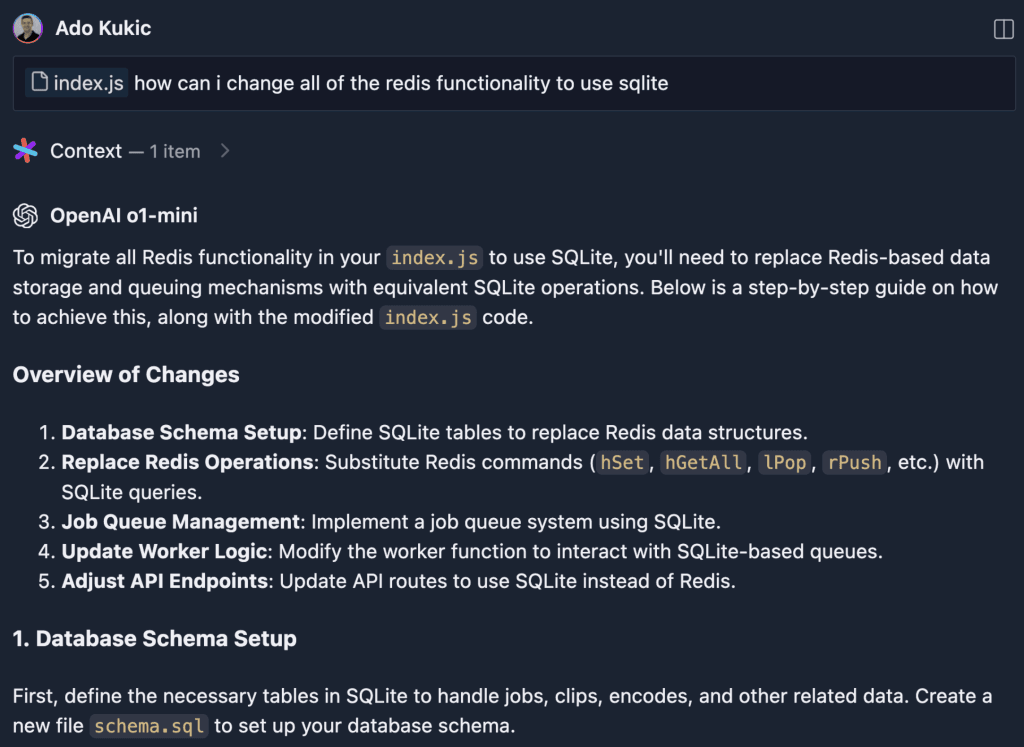This screenshot has height=747, width=1024.
Task: Click the '1. Database Schema Setup' heading
Action: 155,639
